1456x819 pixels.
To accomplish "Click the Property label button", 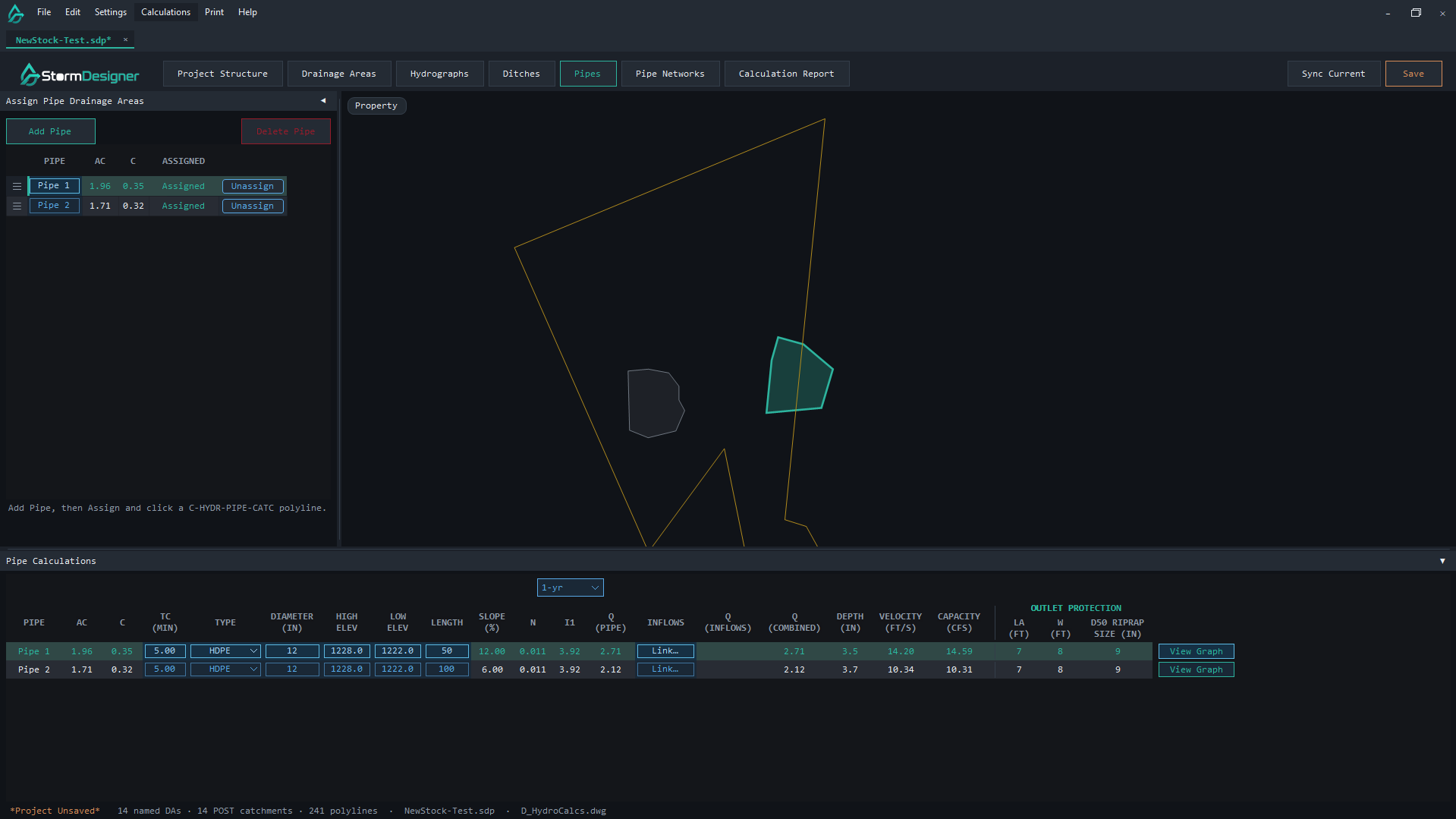I will coord(376,106).
